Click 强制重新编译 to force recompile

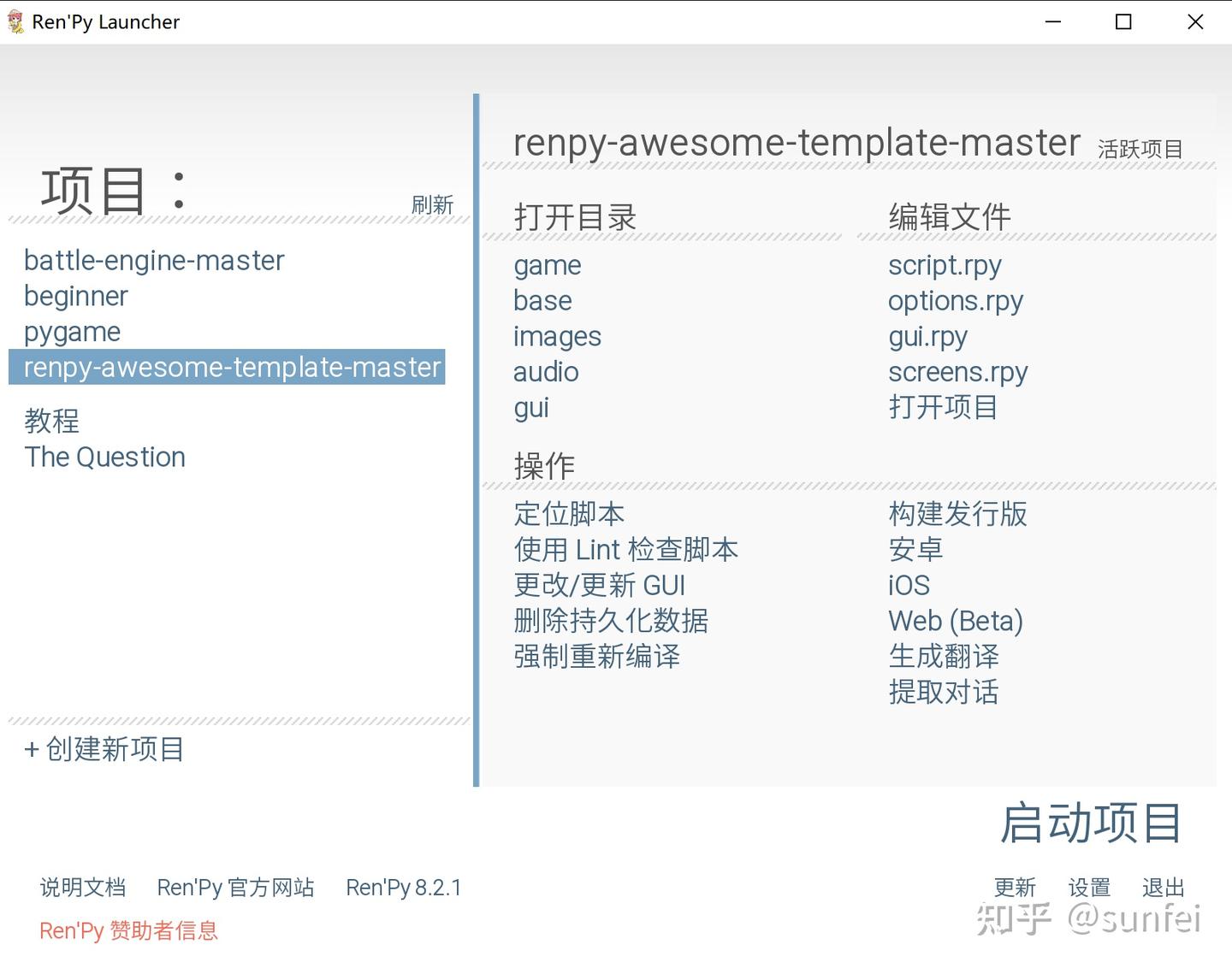click(597, 657)
